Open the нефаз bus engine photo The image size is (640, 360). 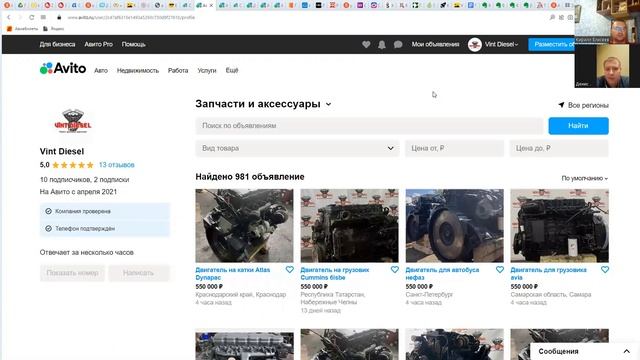(454, 225)
